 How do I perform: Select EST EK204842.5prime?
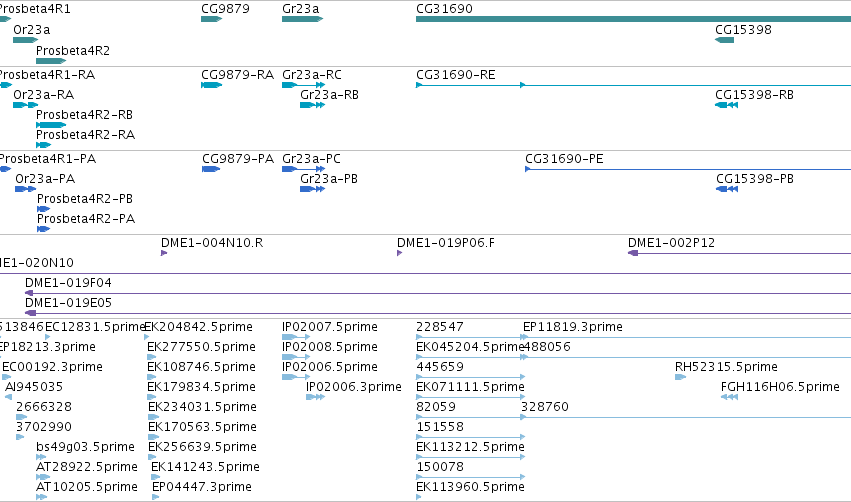tap(199, 327)
